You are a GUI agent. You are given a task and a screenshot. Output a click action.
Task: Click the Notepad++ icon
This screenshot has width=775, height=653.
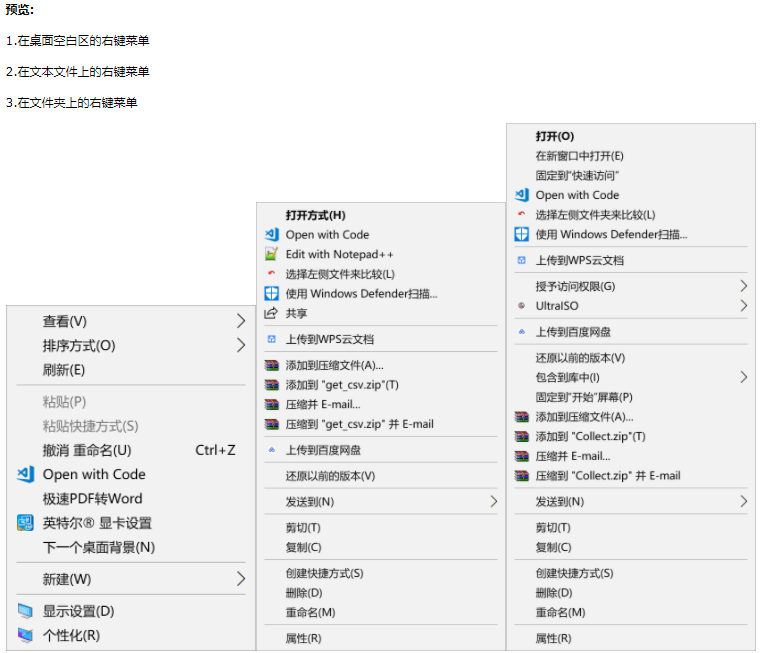point(271,254)
